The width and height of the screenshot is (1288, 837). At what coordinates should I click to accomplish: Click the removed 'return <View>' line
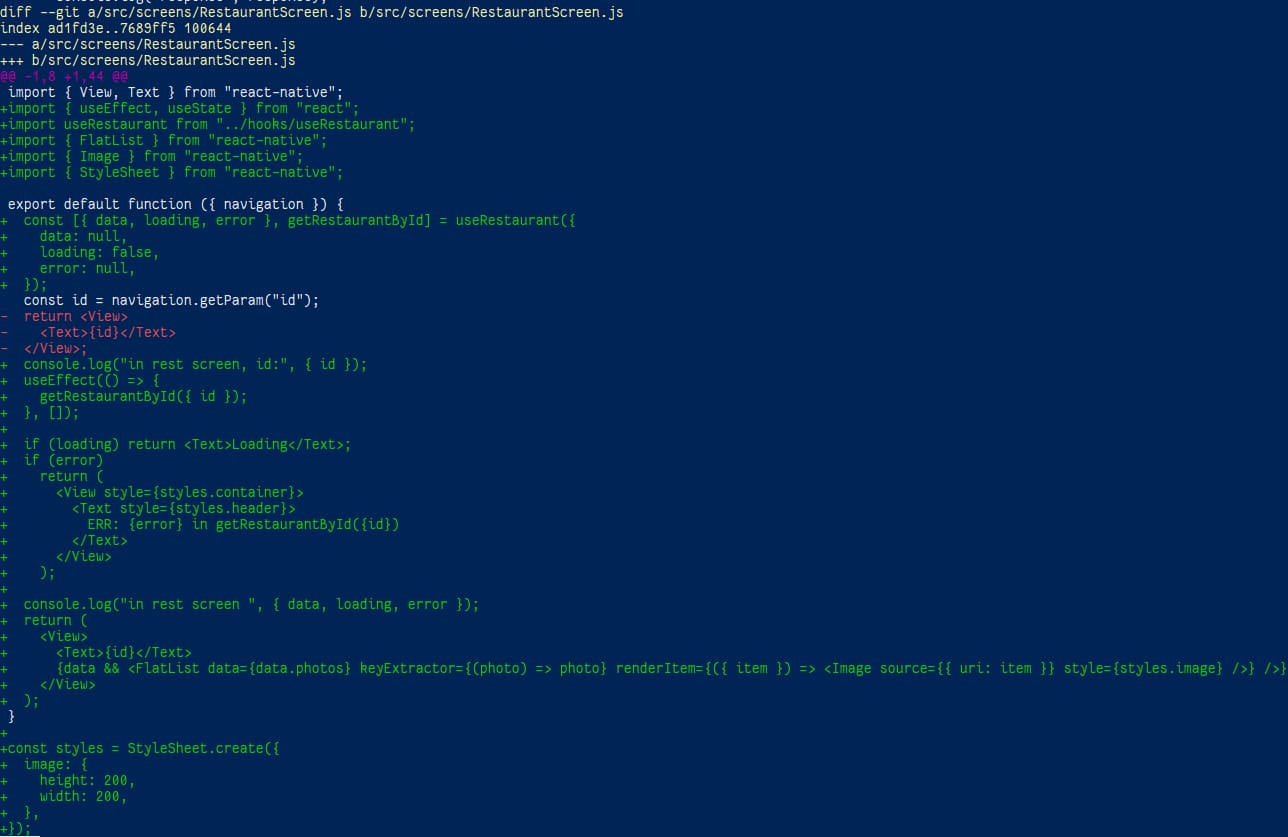(x=76, y=316)
